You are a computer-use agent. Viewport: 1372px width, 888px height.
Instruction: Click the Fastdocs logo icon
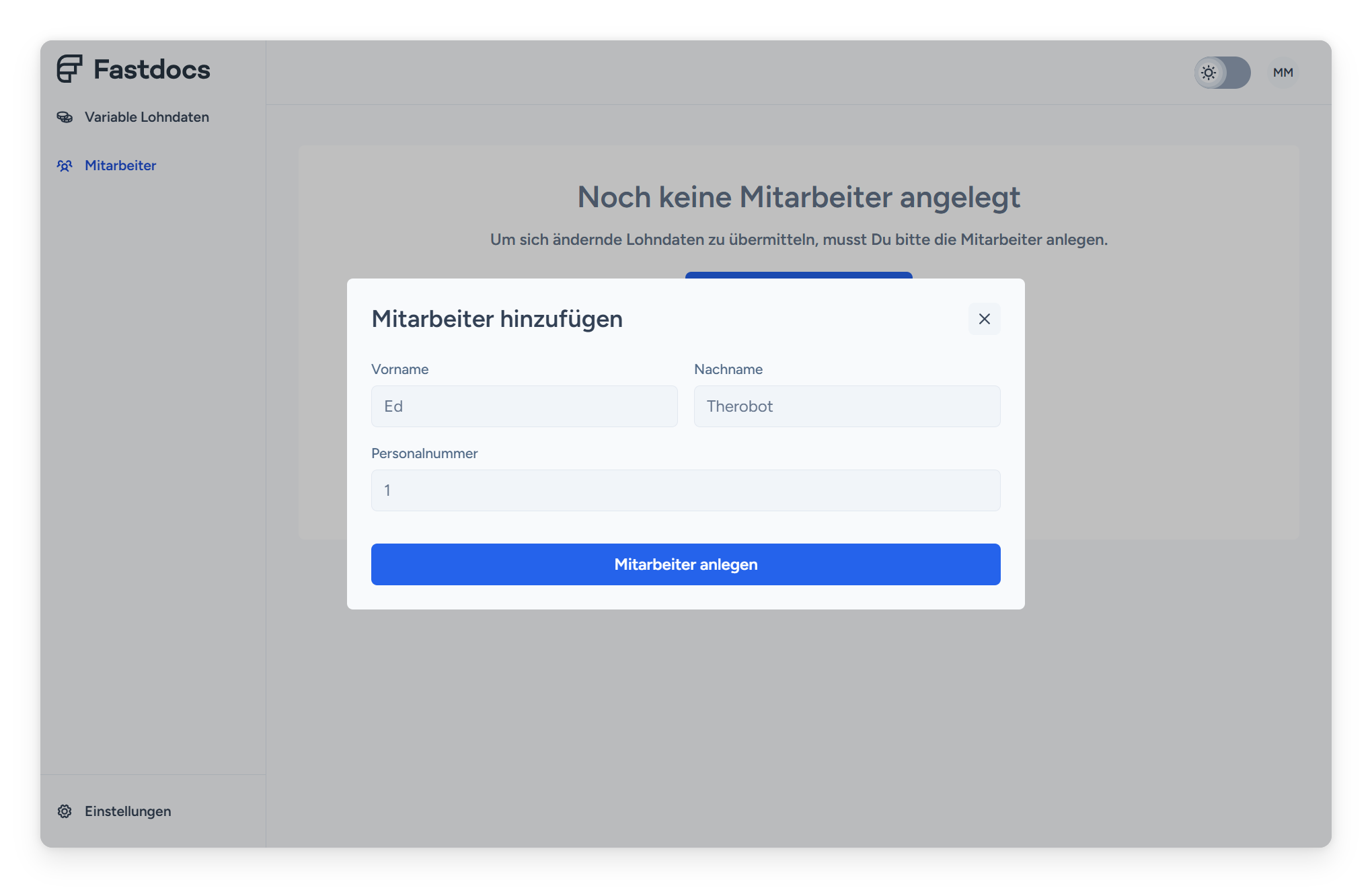(69, 69)
